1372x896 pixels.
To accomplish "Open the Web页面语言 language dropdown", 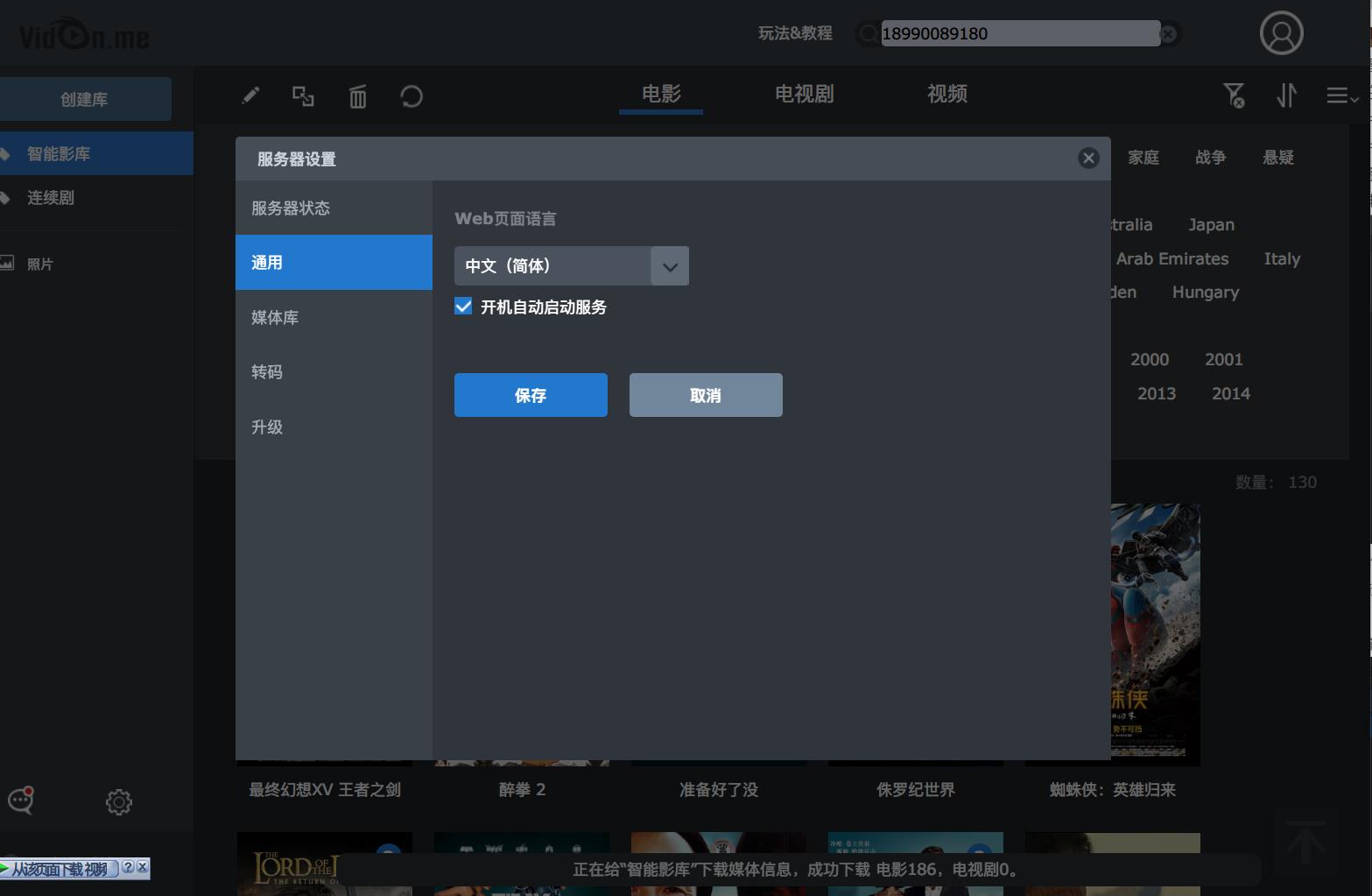I will (x=670, y=265).
